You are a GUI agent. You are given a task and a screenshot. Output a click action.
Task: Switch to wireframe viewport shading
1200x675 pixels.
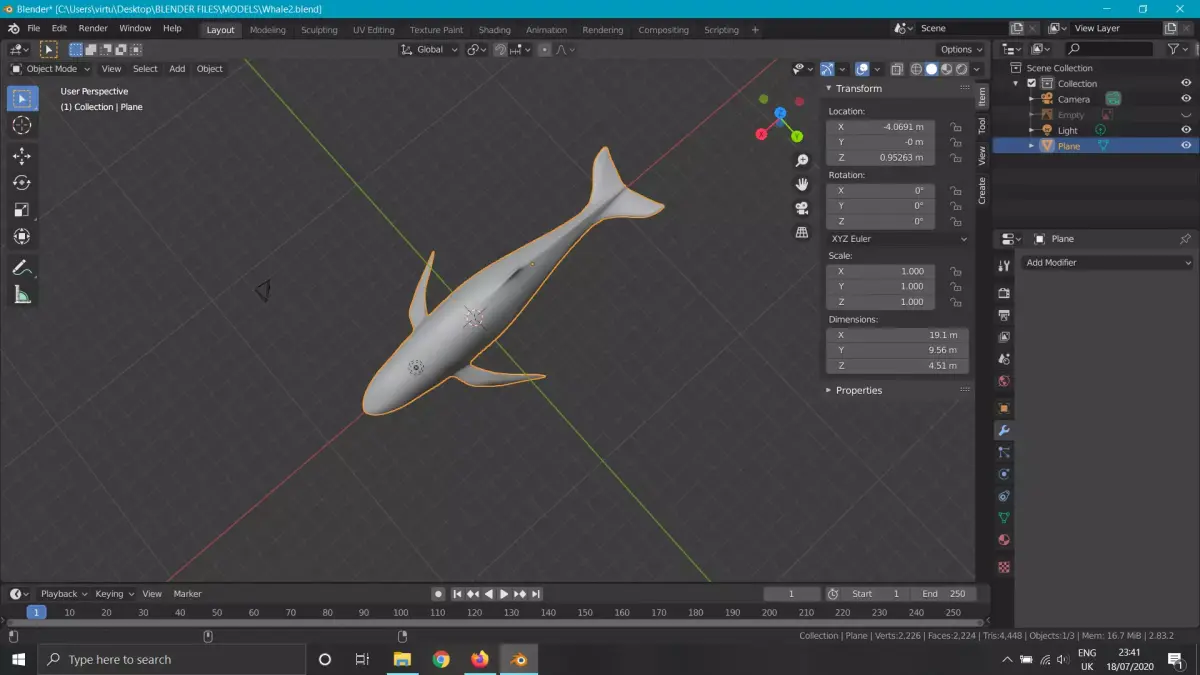tap(916, 69)
